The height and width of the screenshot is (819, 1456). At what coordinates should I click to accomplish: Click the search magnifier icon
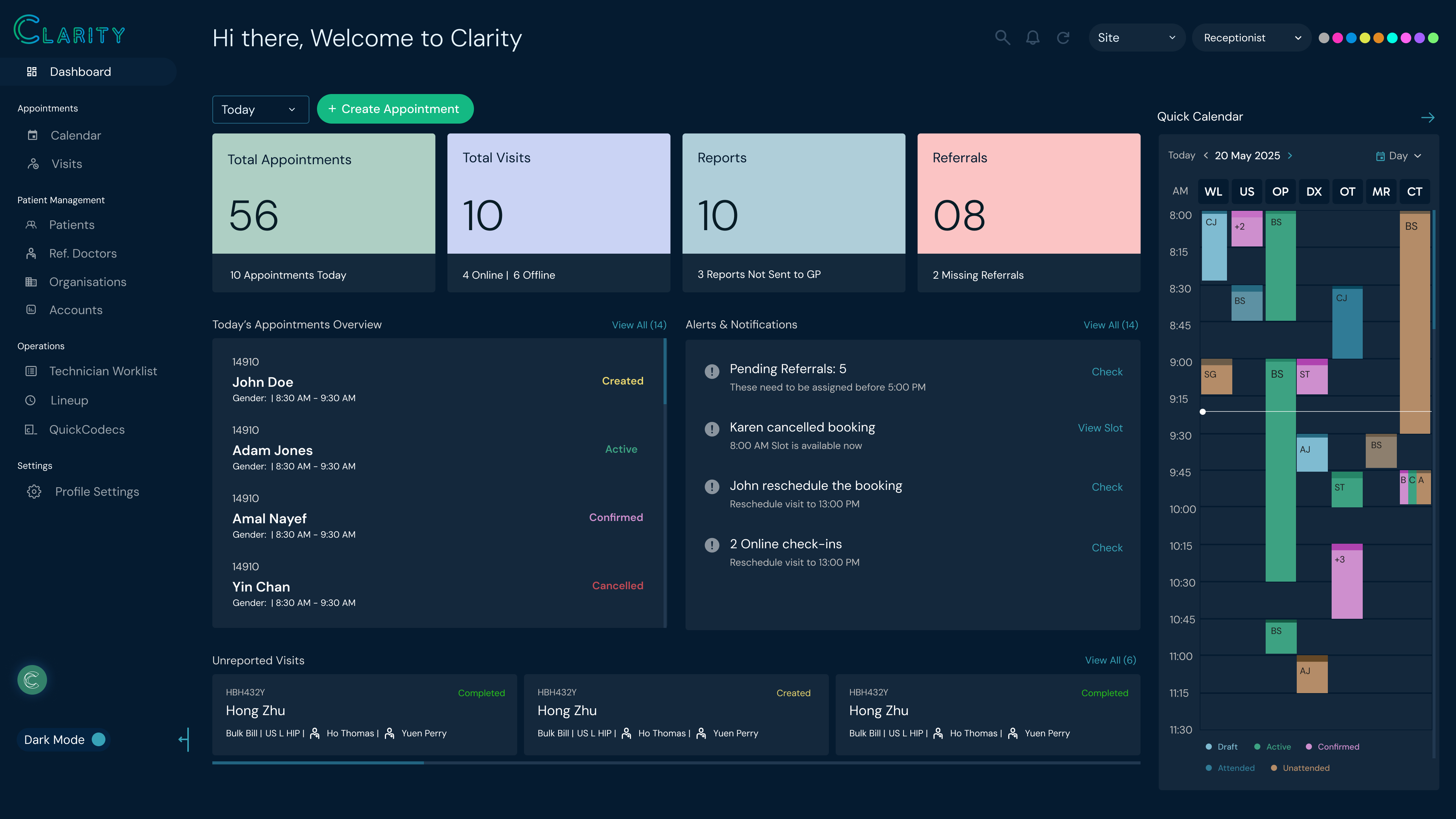click(1002, 38)
